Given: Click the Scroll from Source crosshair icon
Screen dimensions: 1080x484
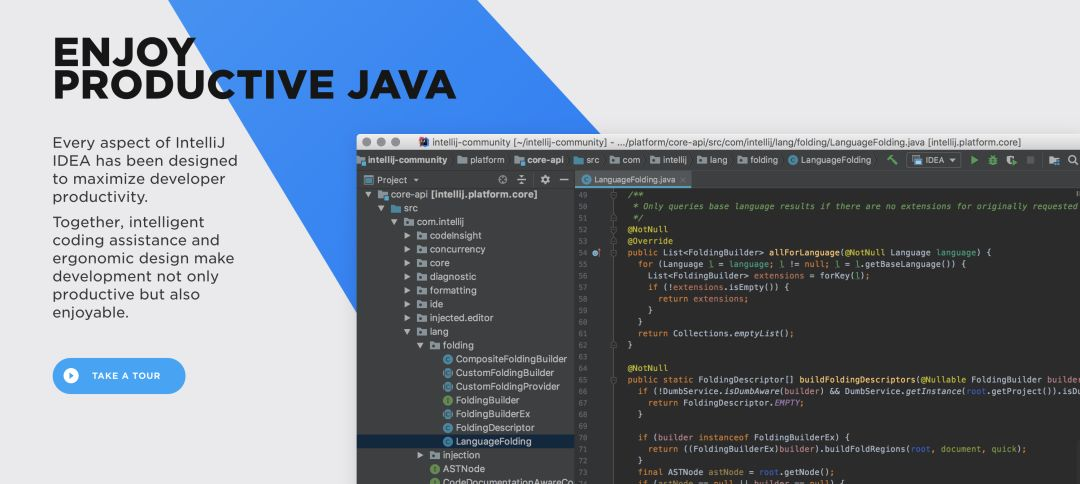Looking at the screenshot, I should tap(503, 180).
